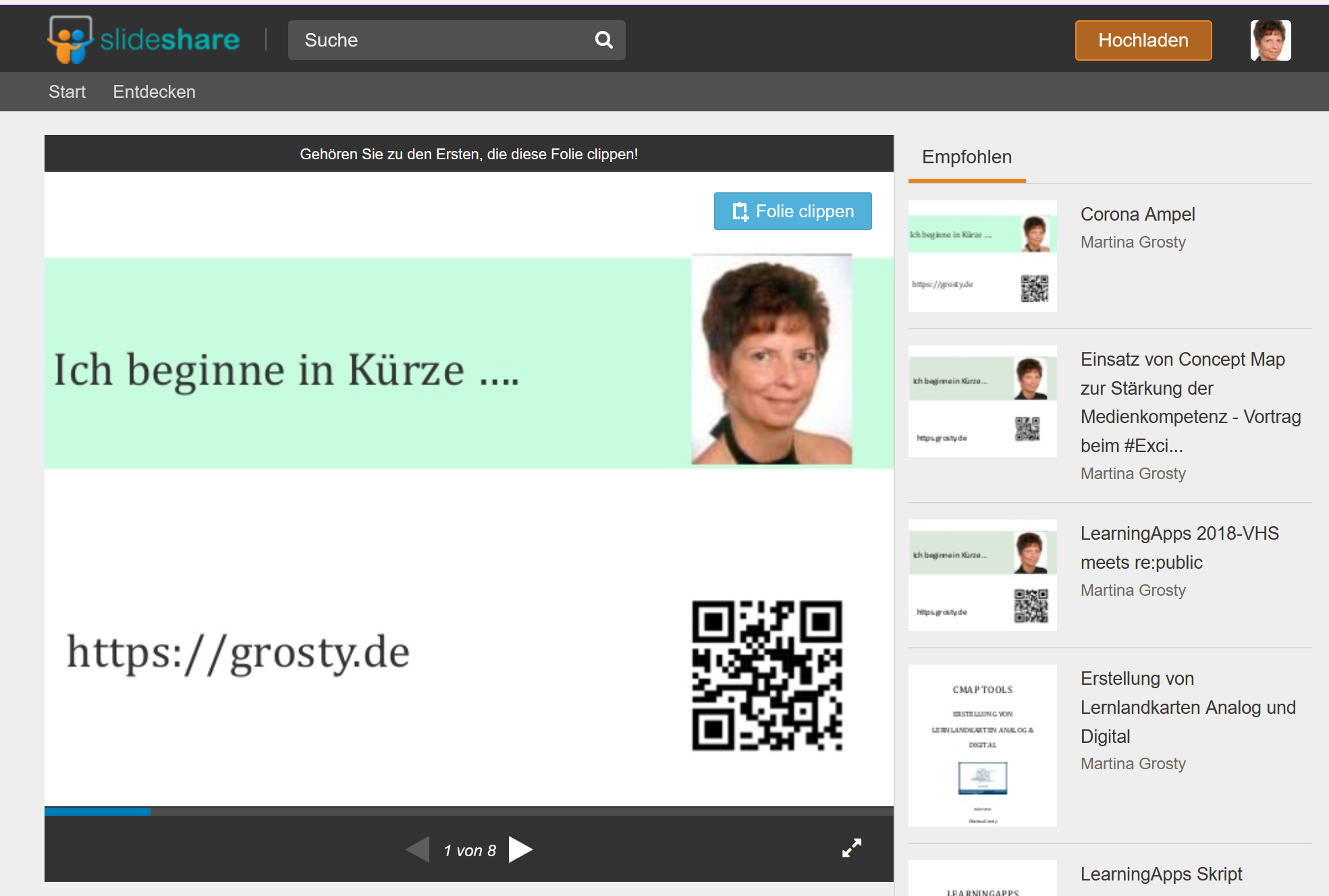Click the search magnifier icon
This screenshot has height=896, width=1329.
[x=603, y=40]
